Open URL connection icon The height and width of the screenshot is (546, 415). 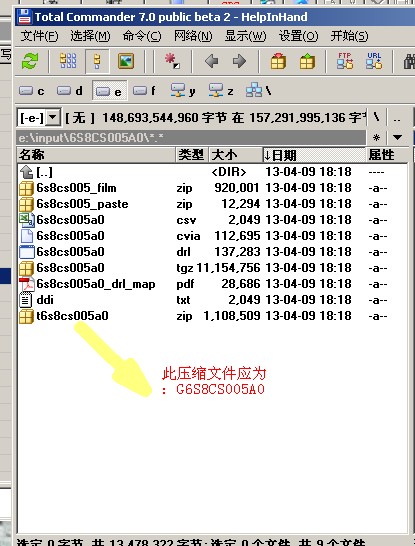click(x=374, y=61)
